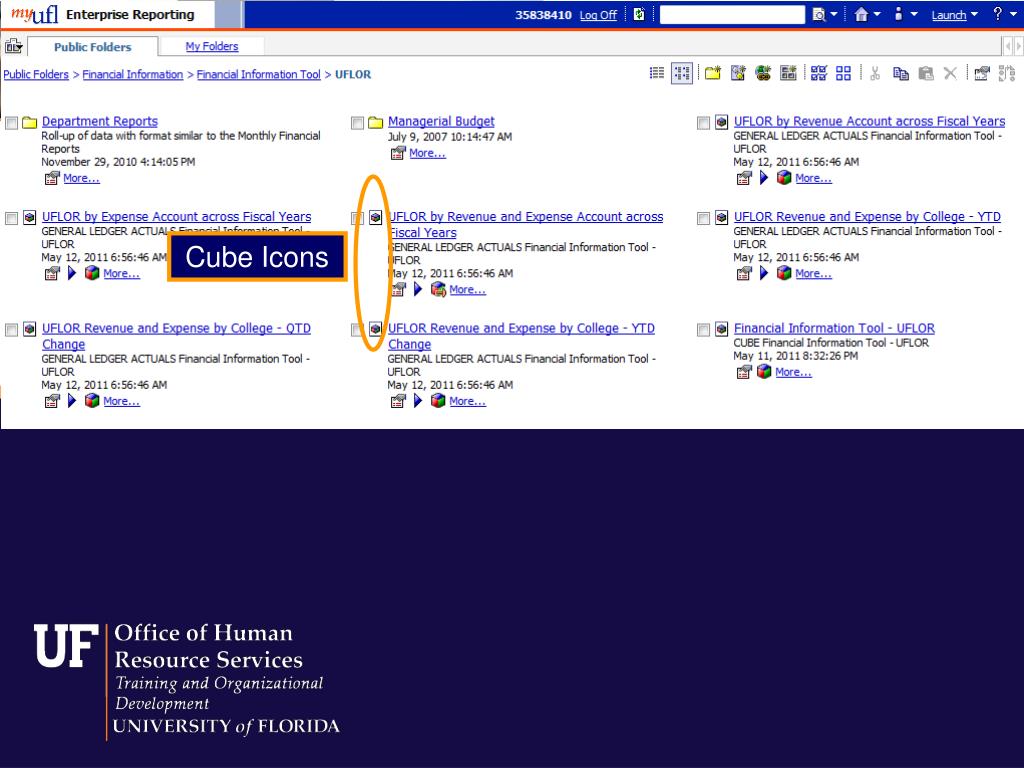
Task: Expand the Home options dropdown arrow
Action: 876,14
